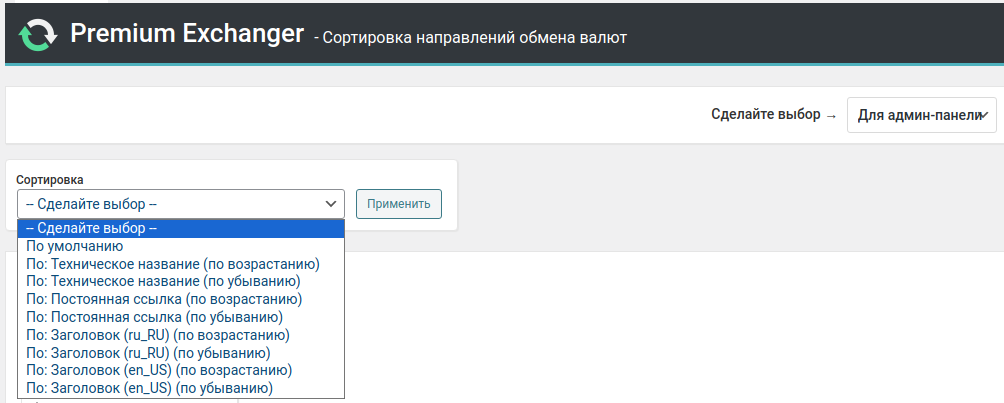This screenshot has height=403, width=1004.
Task: Open the 'Для админ-панели' dropdown
Action: tap(921, 115)
